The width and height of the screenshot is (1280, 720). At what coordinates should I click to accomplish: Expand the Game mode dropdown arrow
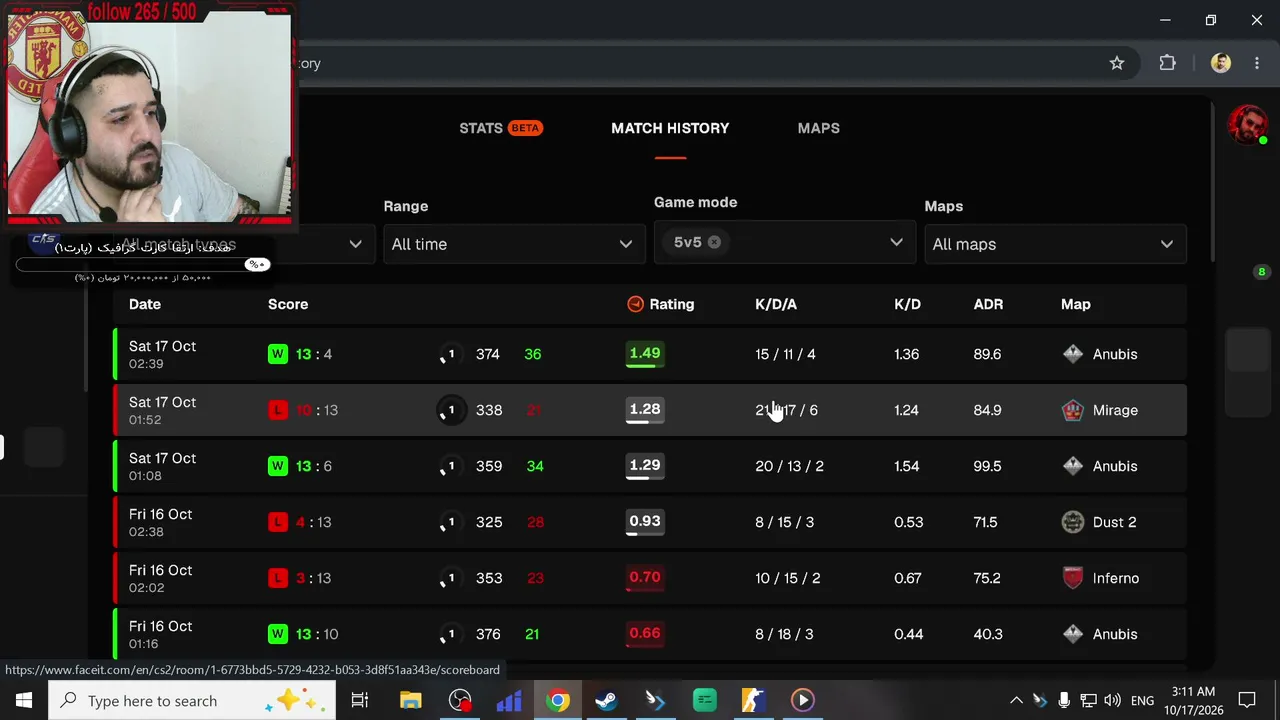coord(896,242)
